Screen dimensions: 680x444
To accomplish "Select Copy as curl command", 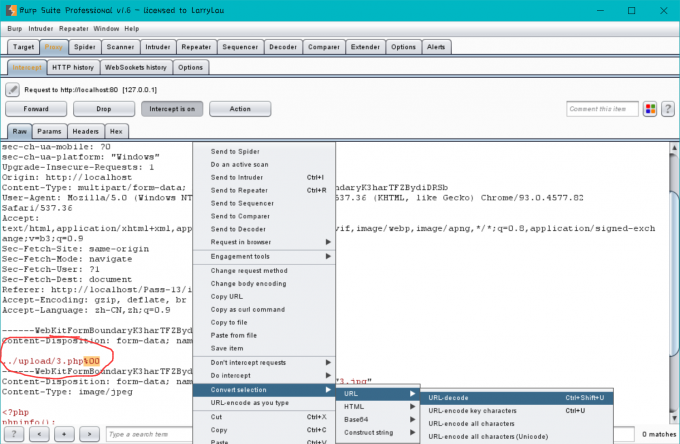I will pos(264,310).
